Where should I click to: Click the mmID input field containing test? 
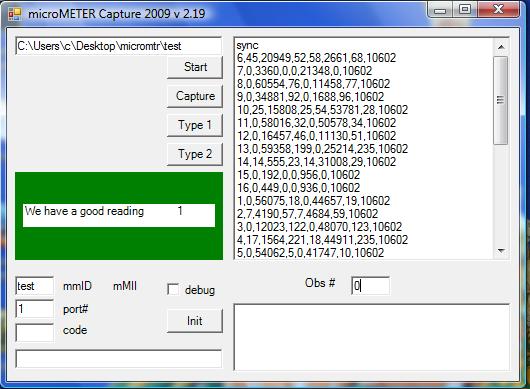pyautogui.click(x=34, y=286)
